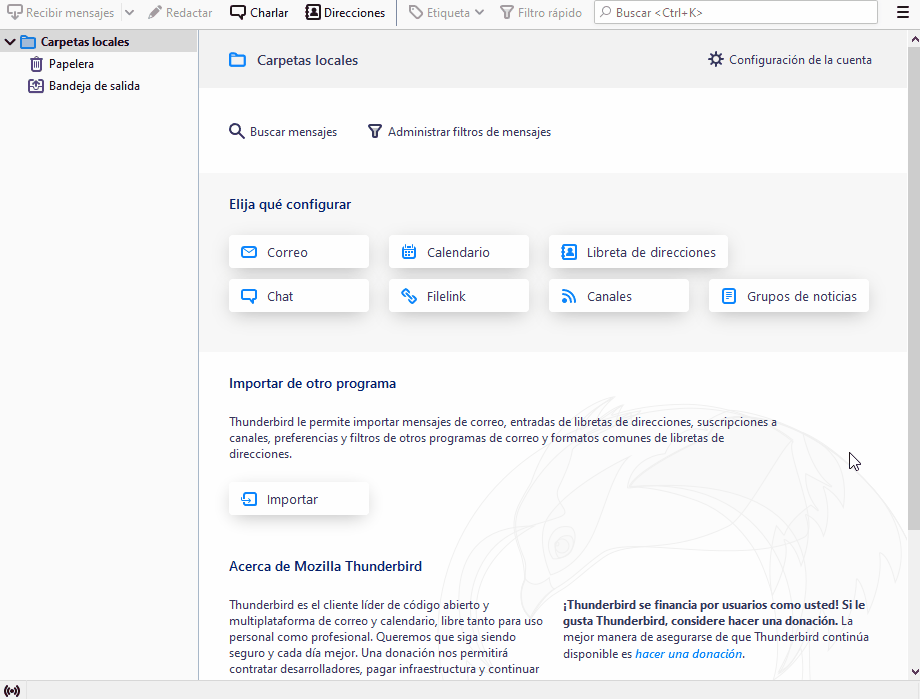Click the document icon on Grupos de noticias

coord(729,296)
